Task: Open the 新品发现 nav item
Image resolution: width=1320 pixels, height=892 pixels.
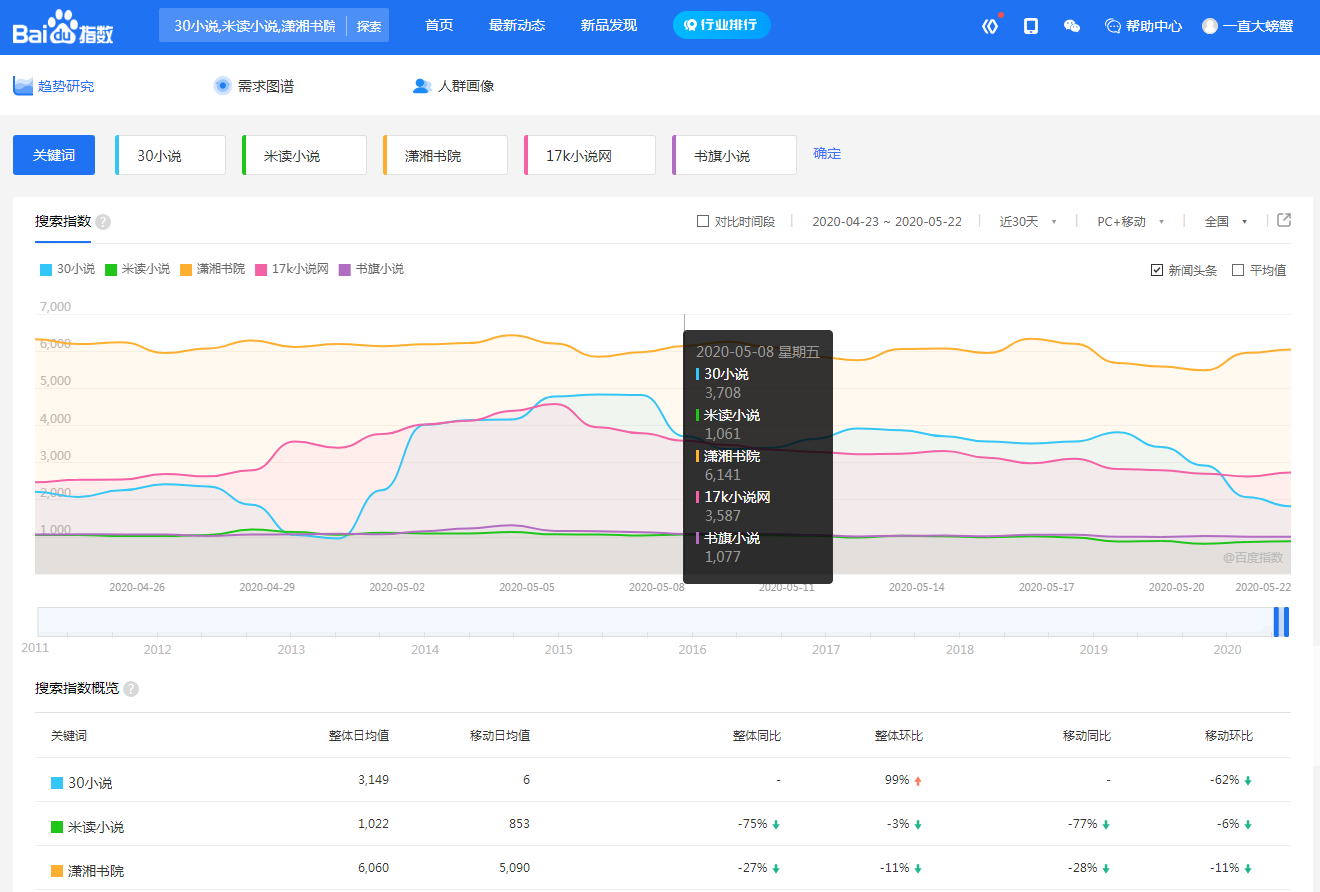Action: 609,25
